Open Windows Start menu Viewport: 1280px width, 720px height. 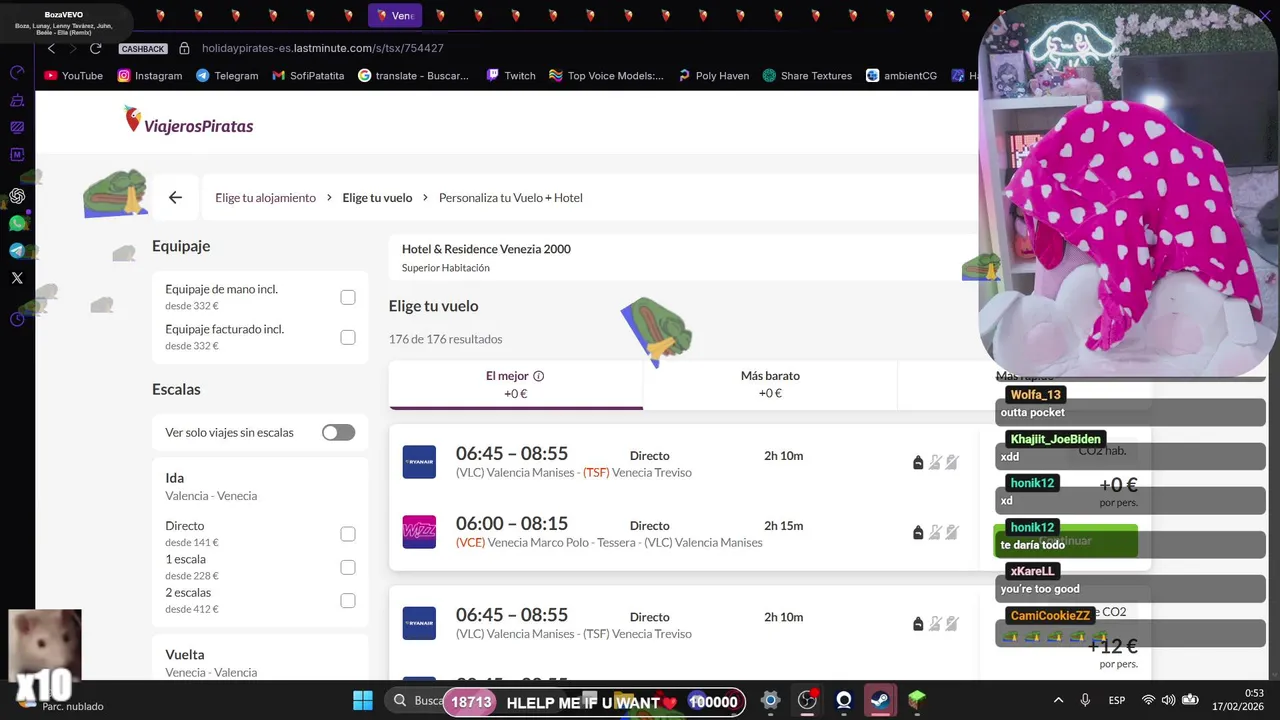pos(363,700)
